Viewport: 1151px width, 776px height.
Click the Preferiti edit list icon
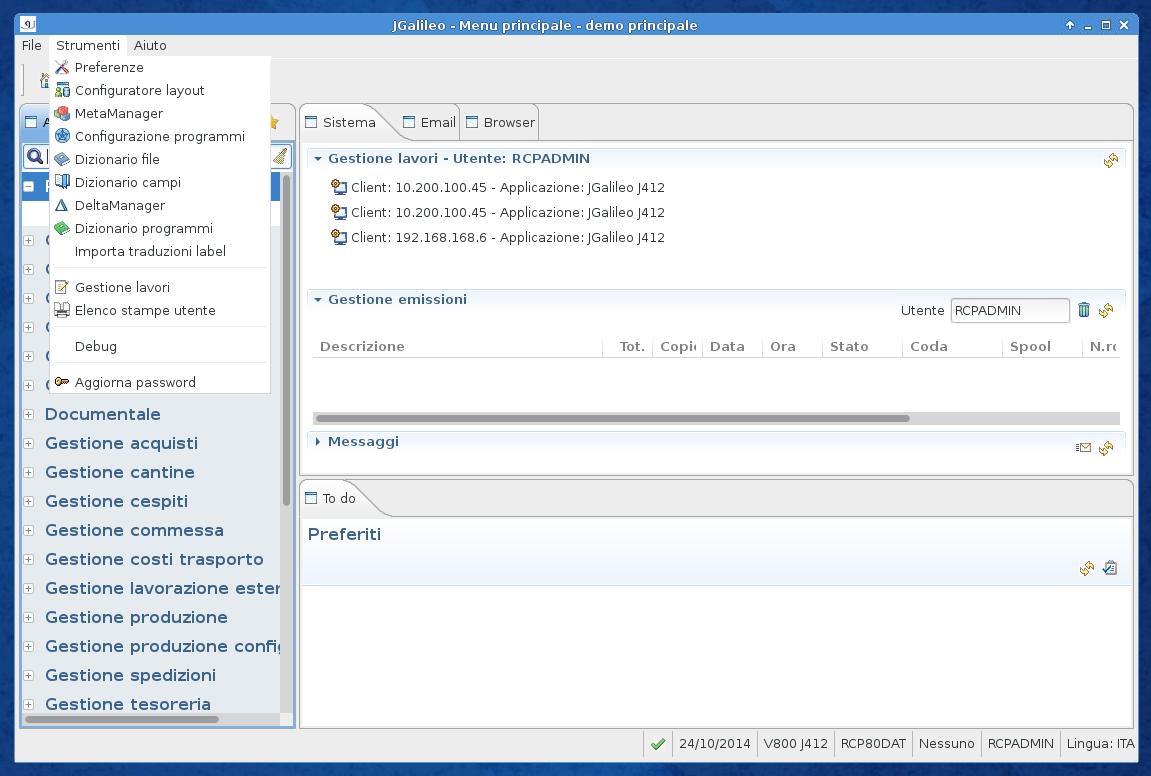point(1110,568)
